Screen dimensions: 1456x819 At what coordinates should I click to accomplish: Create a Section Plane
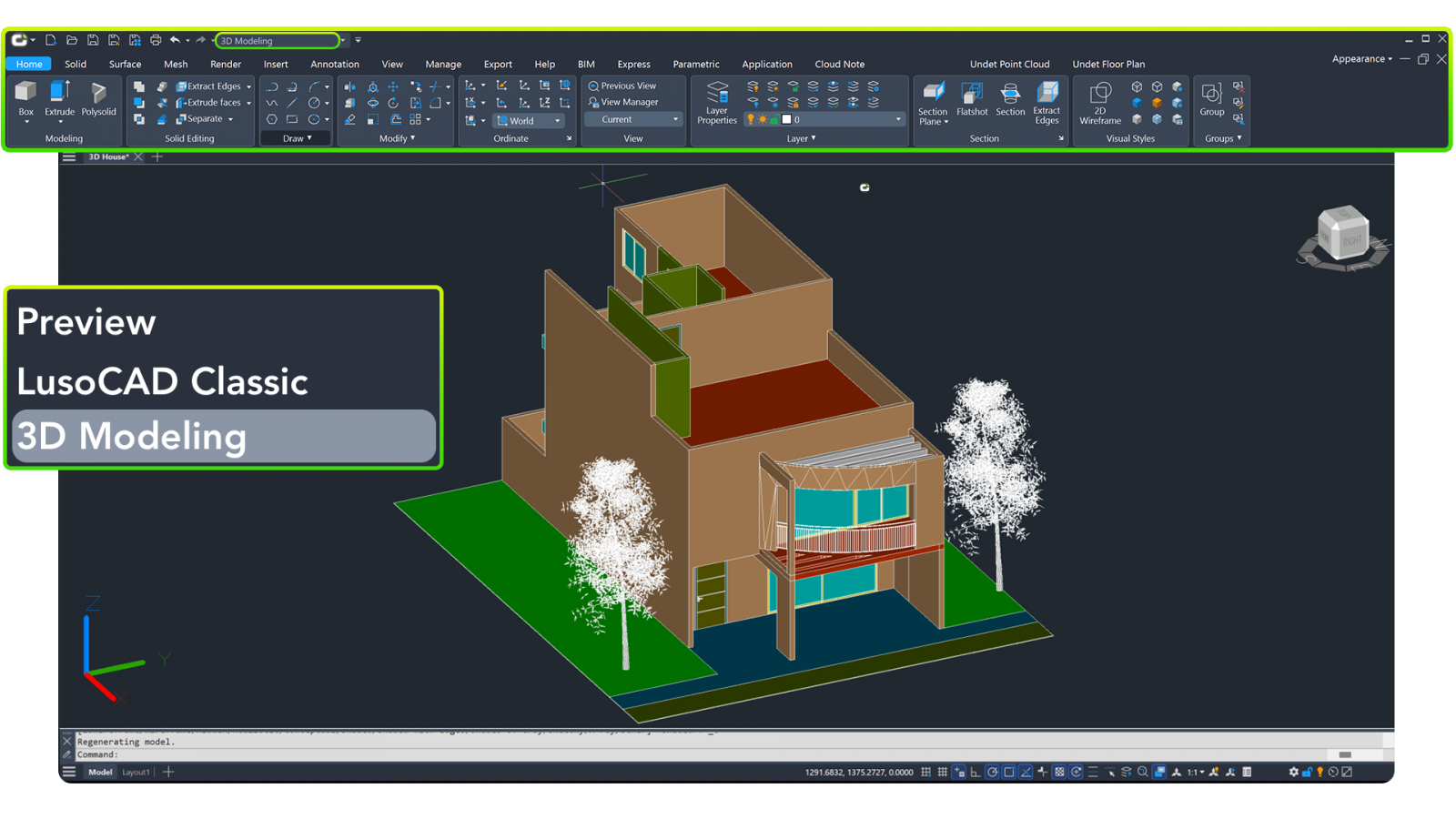[x=933, y=102]
